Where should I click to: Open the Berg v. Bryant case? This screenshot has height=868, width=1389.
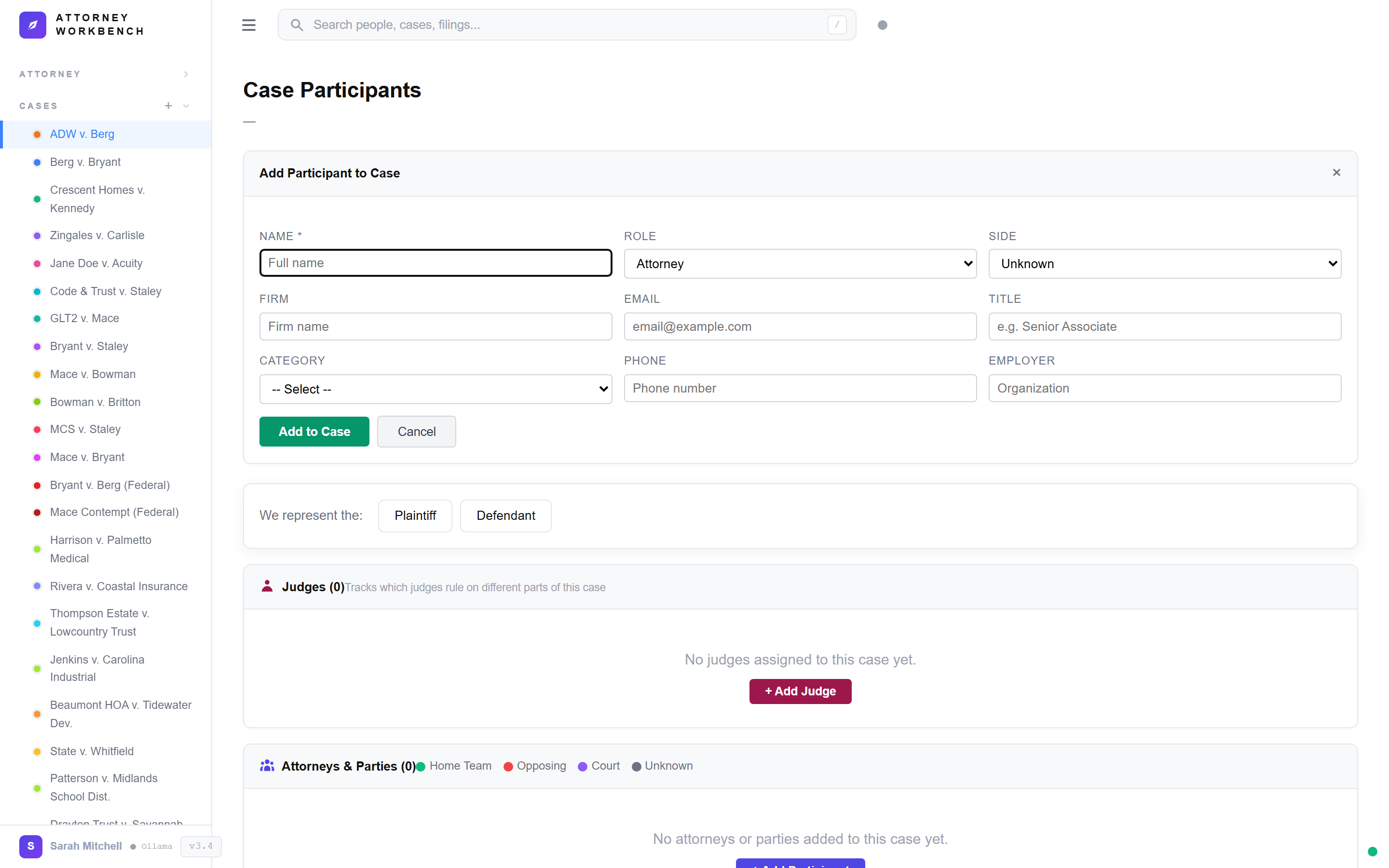coord(85,162)
